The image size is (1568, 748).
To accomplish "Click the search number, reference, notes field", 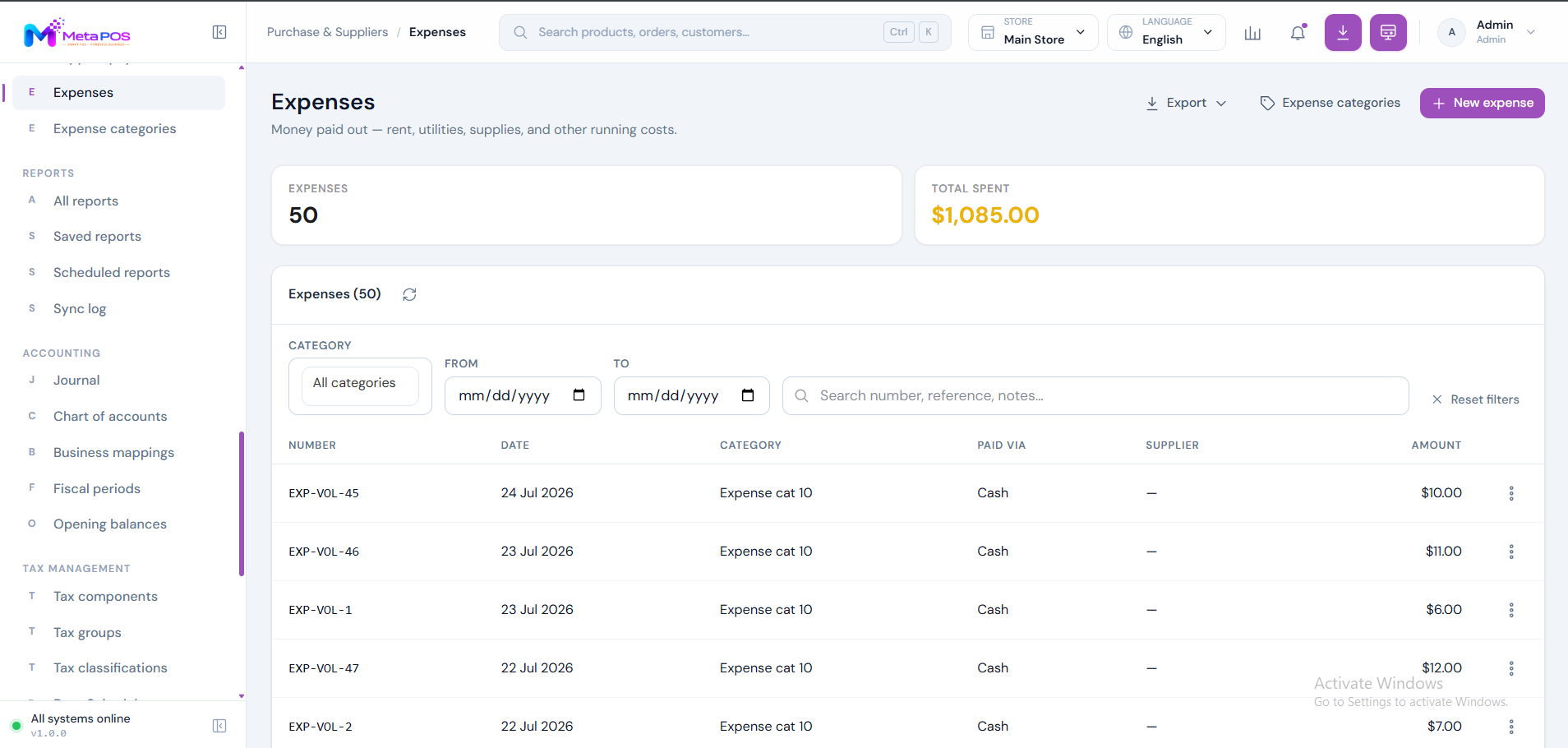I will tap(1095, 395).
